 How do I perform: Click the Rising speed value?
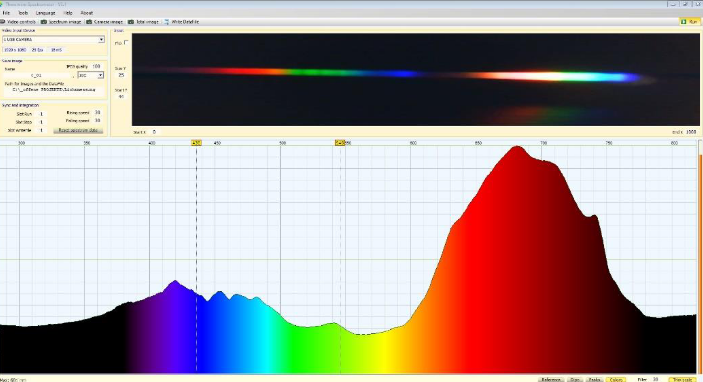98,113
